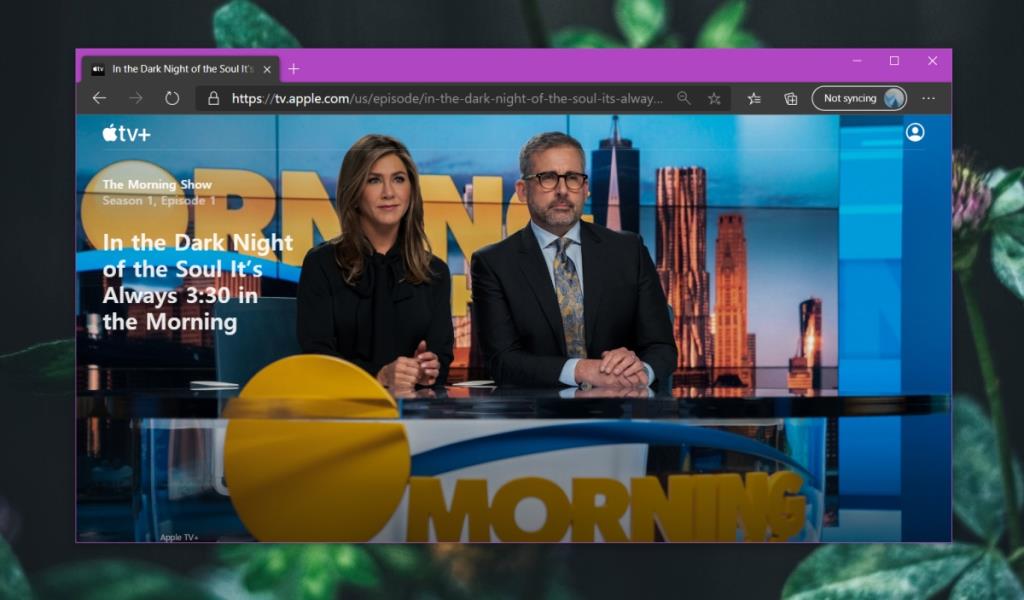Expand the Not syncing profile panel
Screen dimensions: 1024x600
point(858,98)
